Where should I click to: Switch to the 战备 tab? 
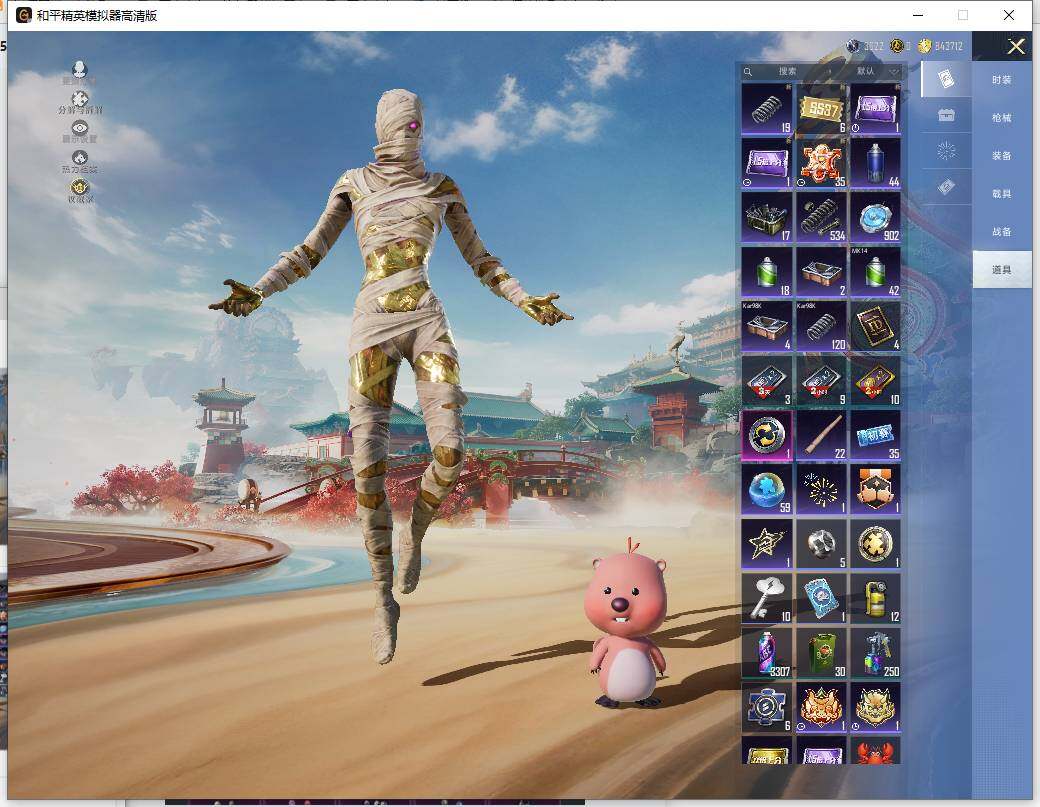[1002, 231]
